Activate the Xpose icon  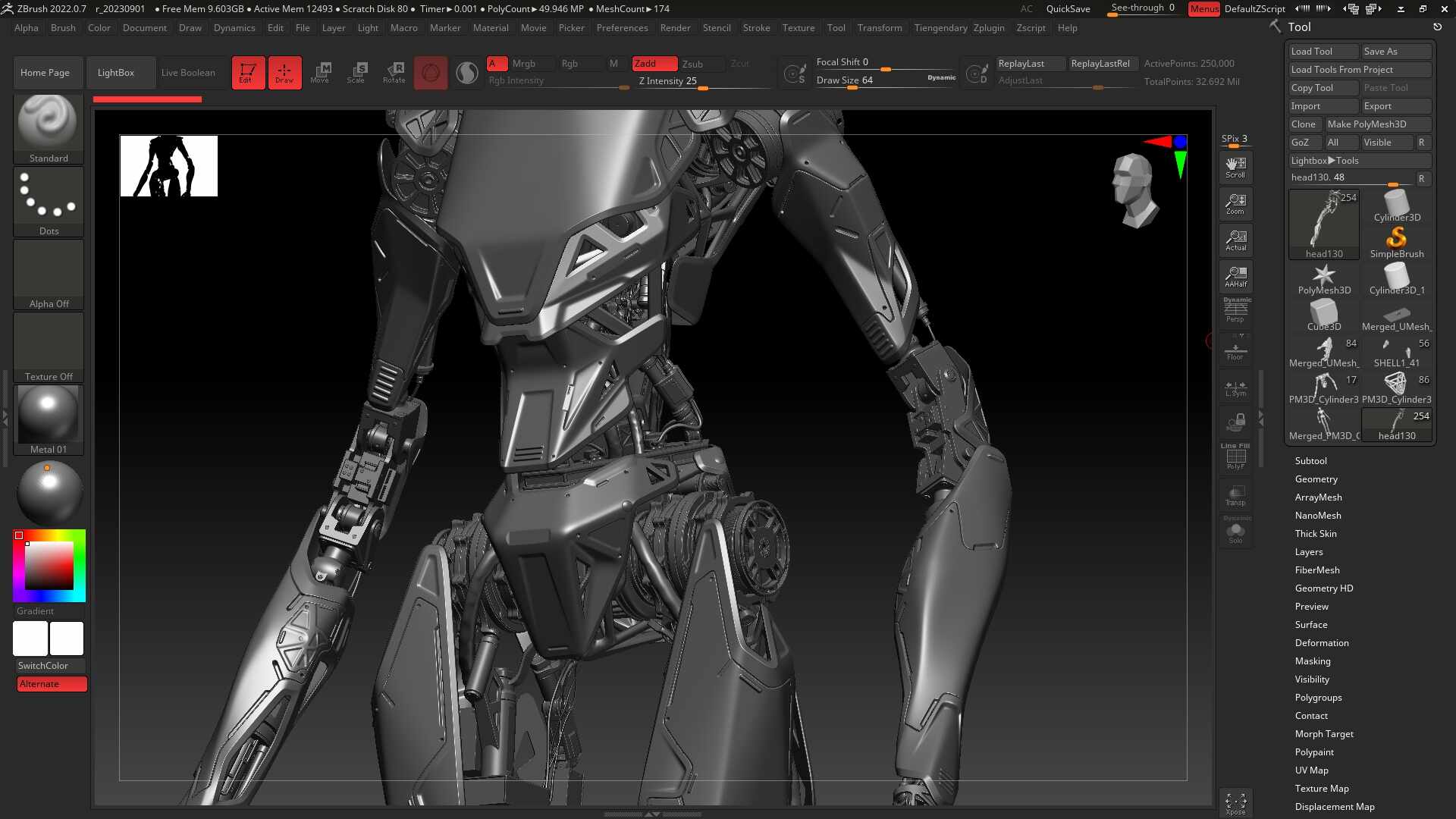coord(1235,803)
